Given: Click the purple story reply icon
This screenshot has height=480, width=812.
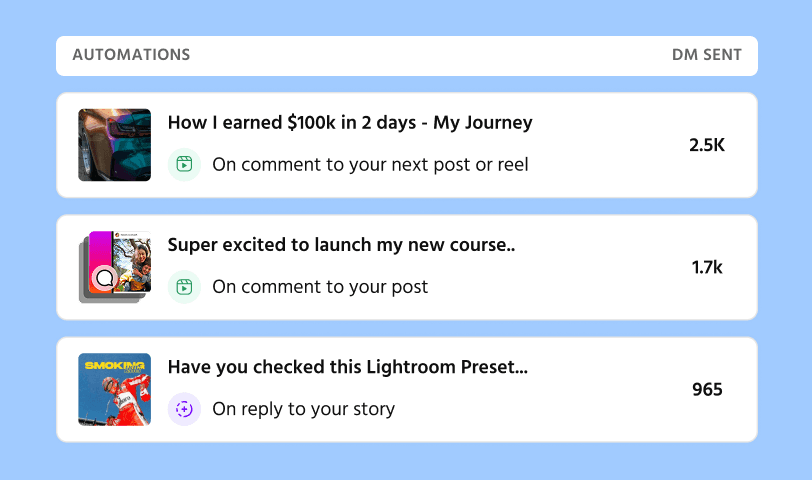Looking at the screenshot, I should coord(184,409).
